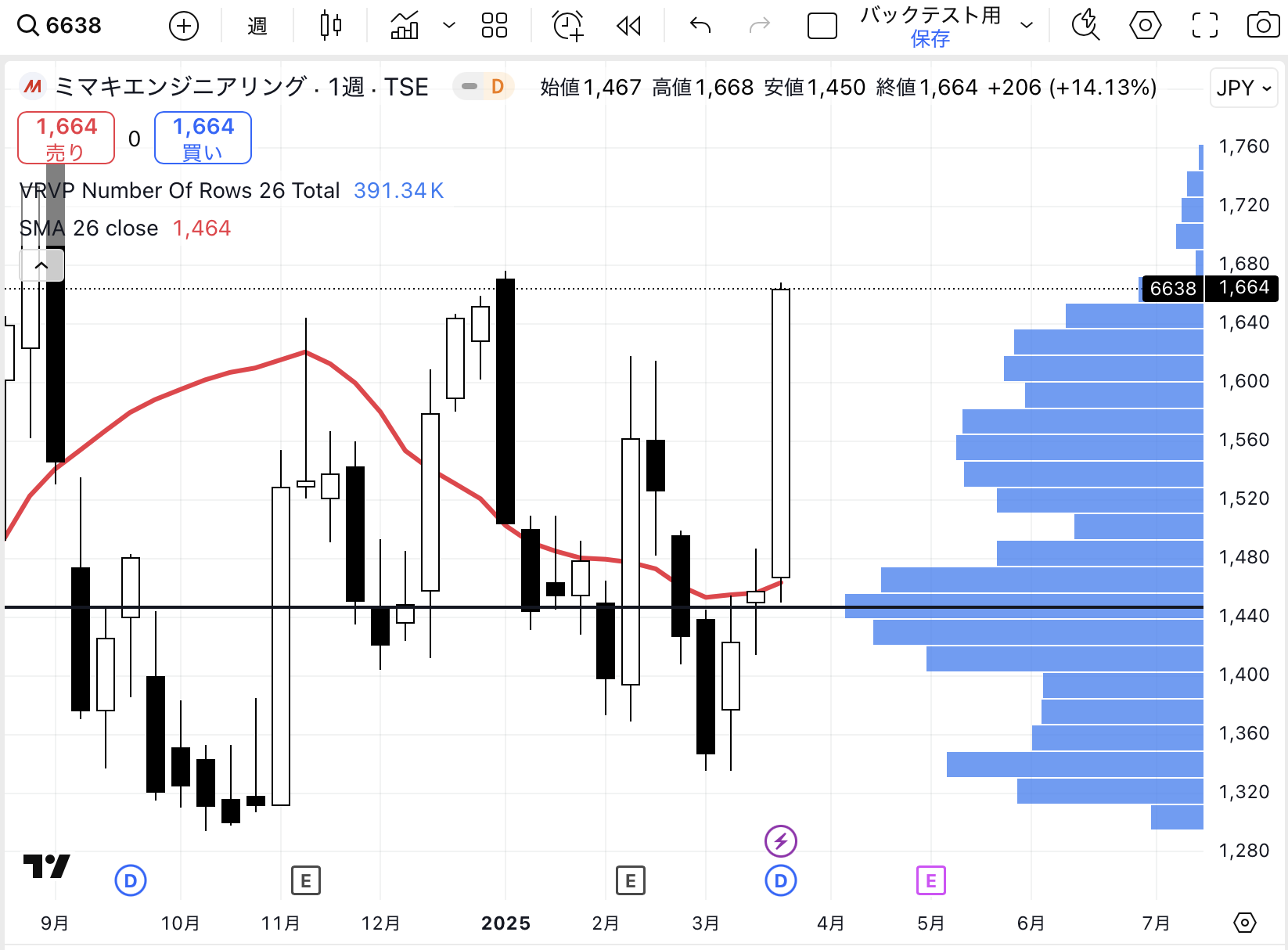Click the 6638 price label
This screenshot has width=1288, height=950.
click(x=1172, y=289)
